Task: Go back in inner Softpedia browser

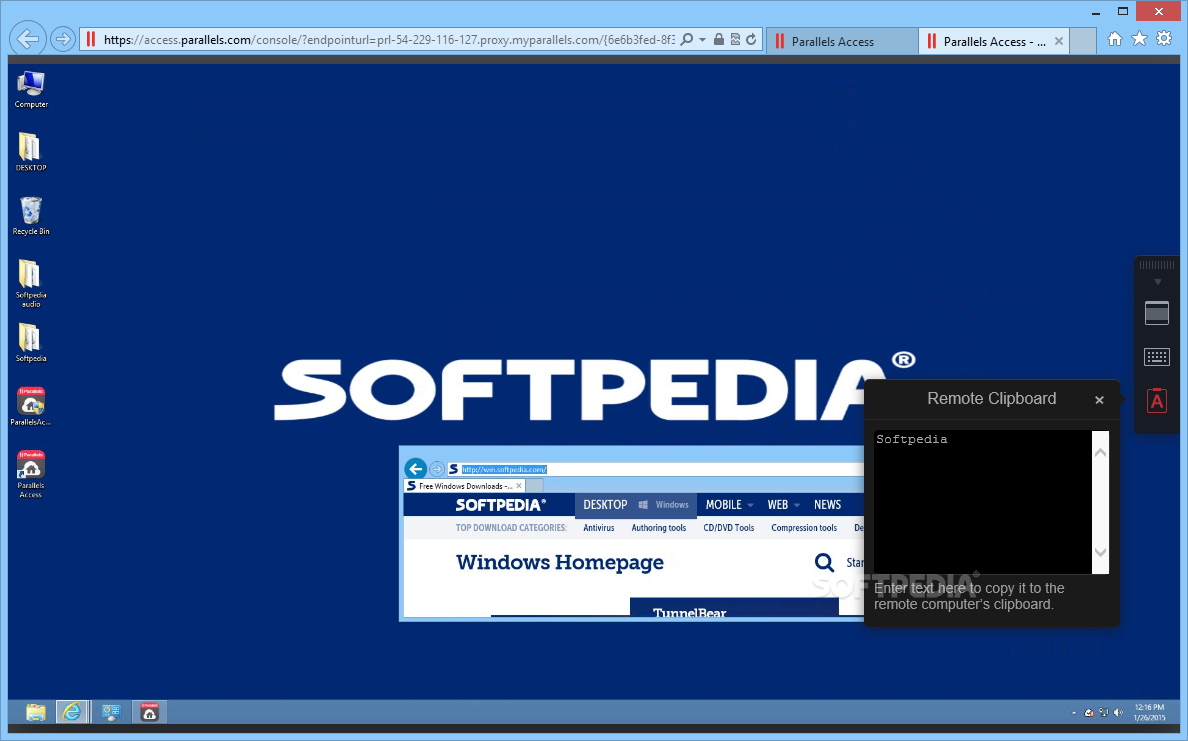Action: 415,469
